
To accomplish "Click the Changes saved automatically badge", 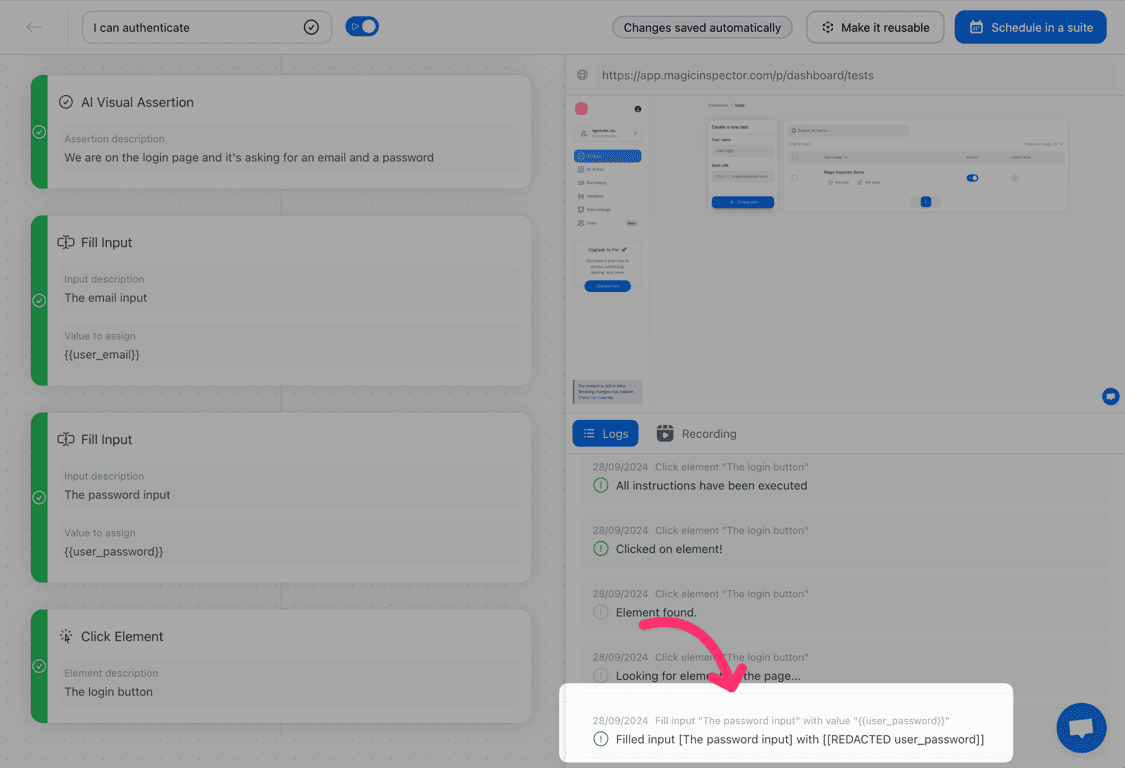I will coord(702,27).
